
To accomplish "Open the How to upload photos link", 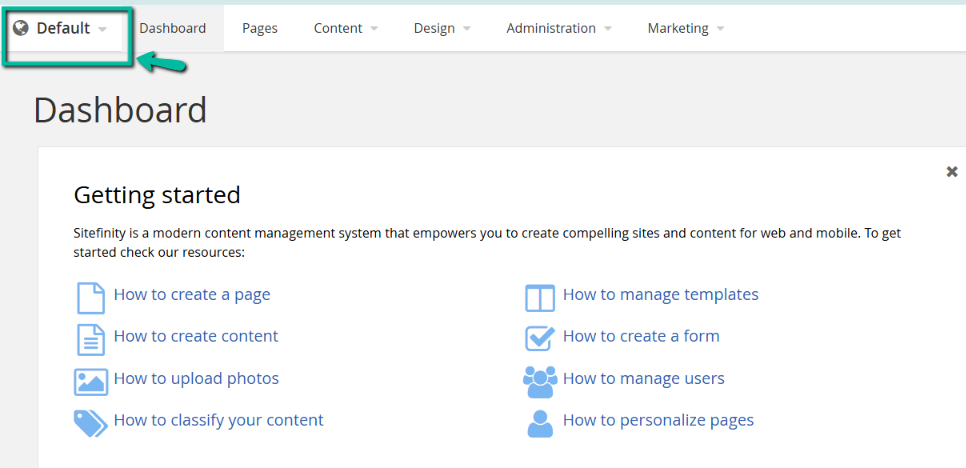I will point(197,378).
